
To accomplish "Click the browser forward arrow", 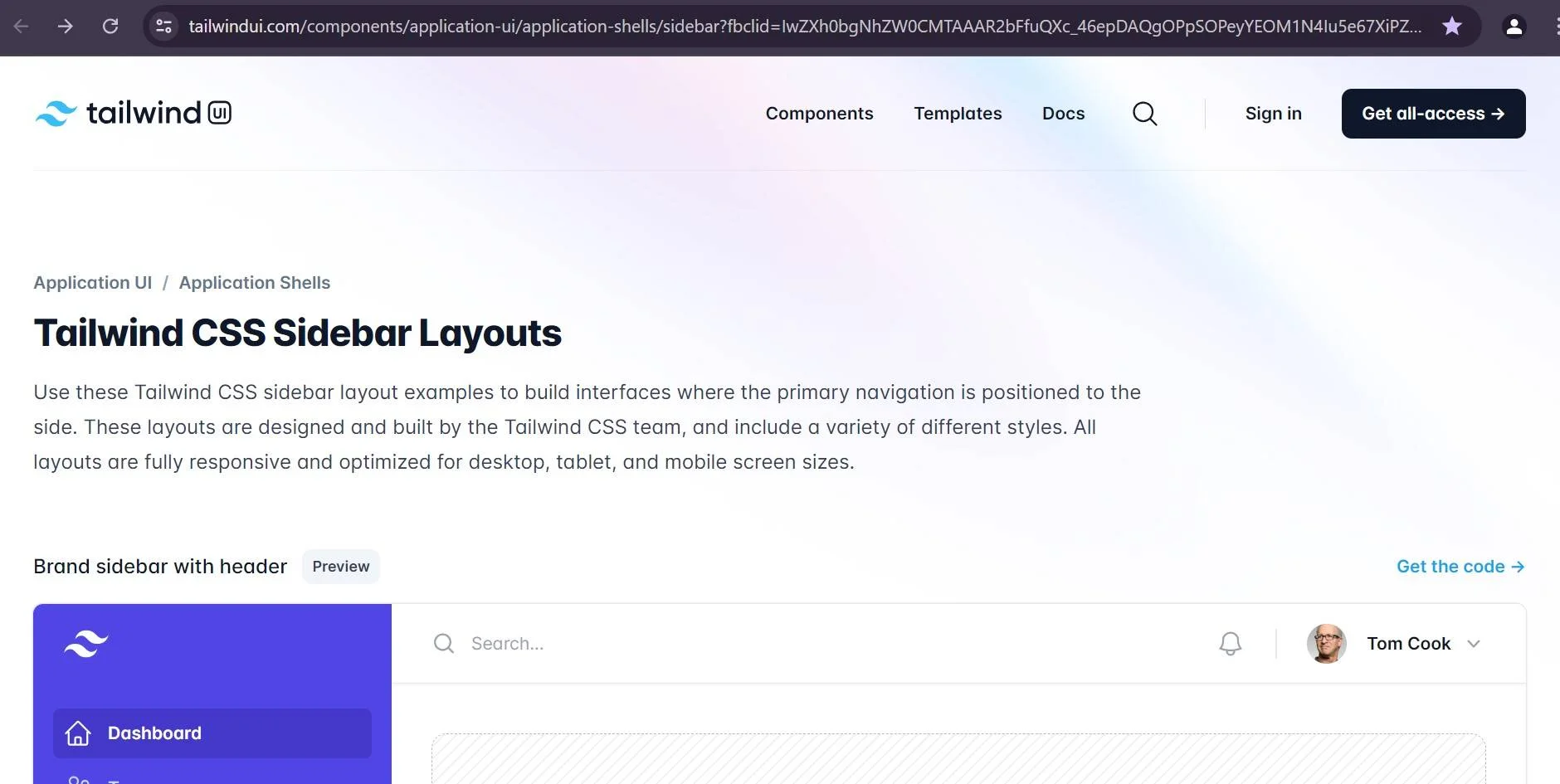I will point(66,27).
